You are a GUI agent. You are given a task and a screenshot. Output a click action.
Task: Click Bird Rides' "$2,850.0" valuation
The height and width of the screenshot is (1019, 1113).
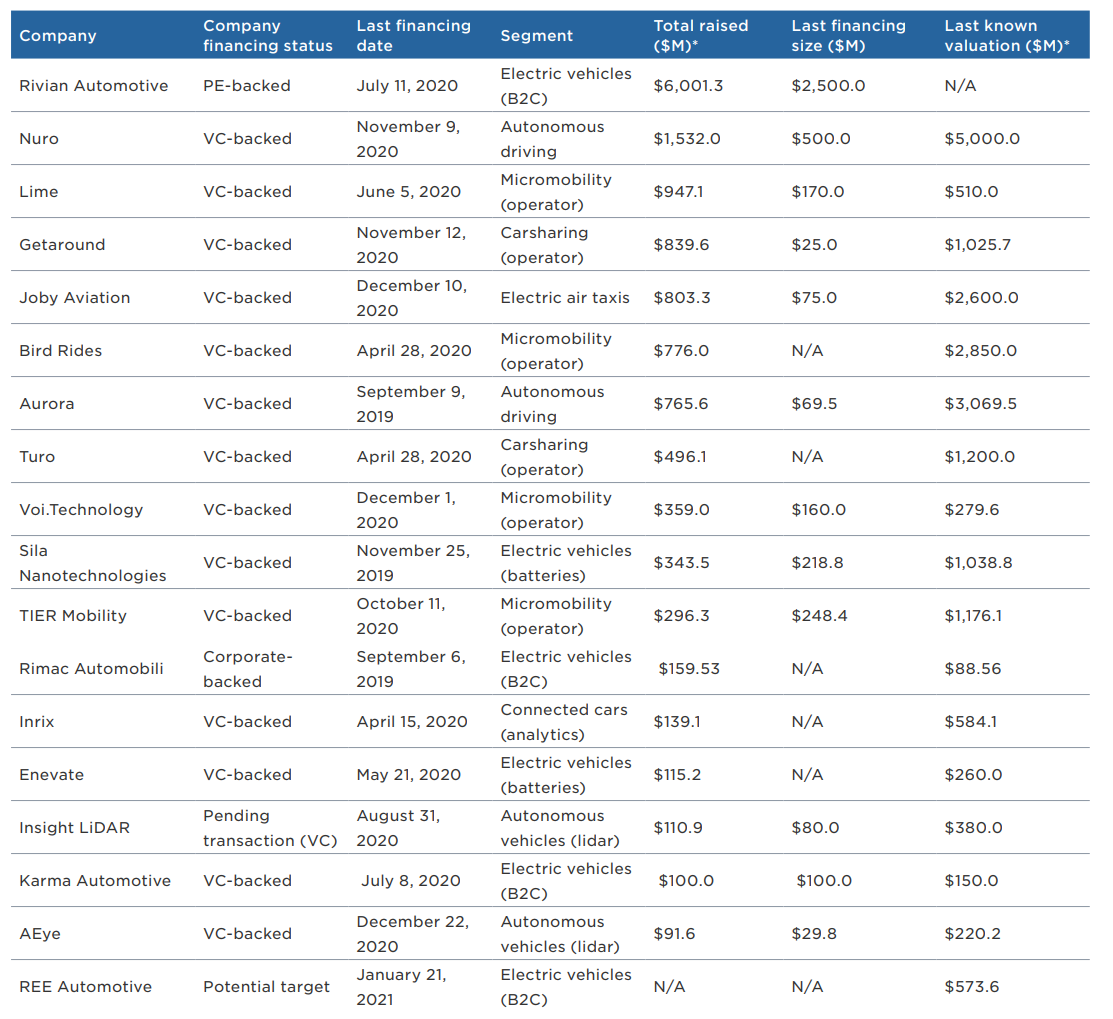pyautogui.click(x=980, y=351)
